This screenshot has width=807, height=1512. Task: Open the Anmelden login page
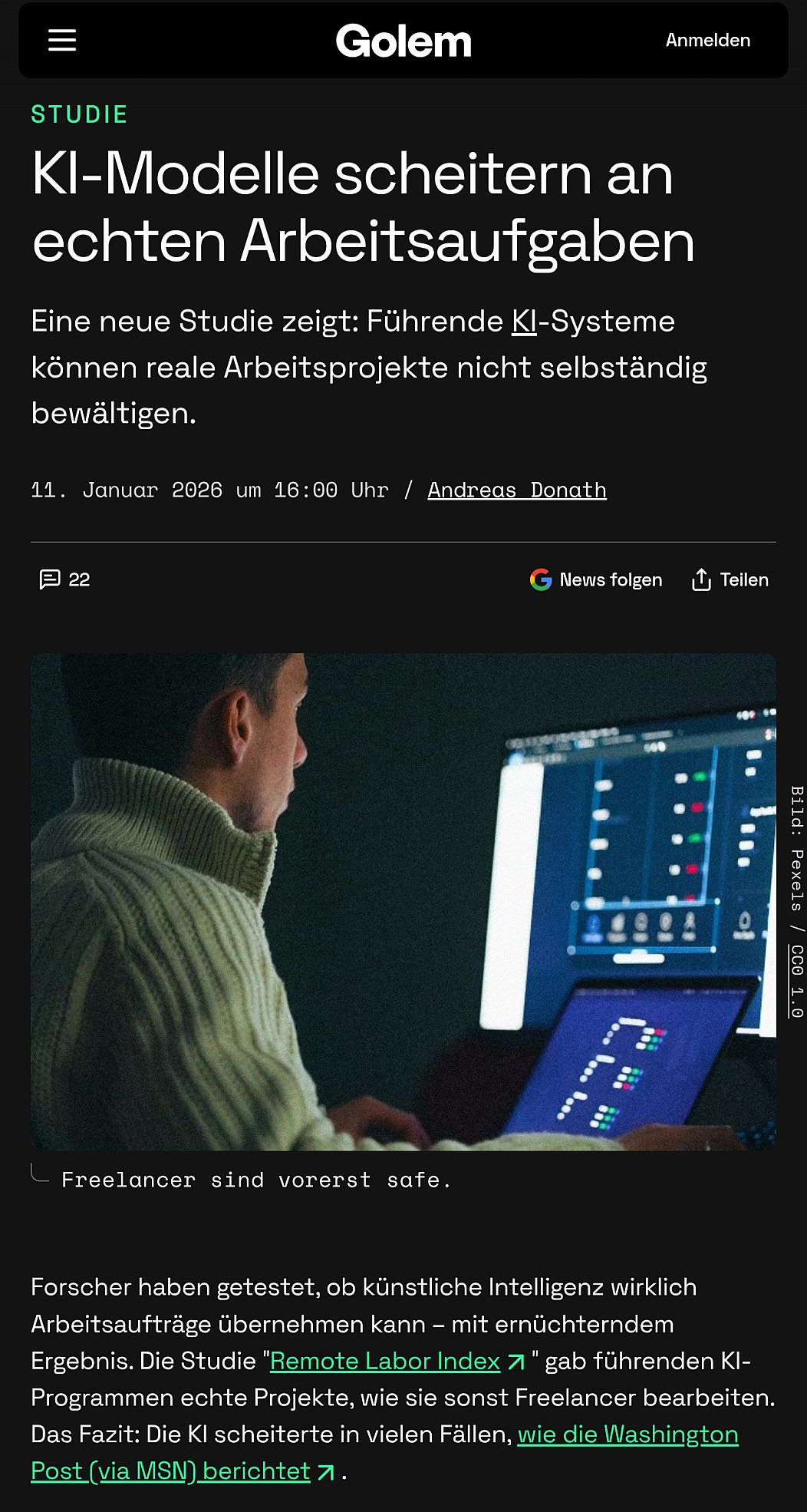pos(707,40)
